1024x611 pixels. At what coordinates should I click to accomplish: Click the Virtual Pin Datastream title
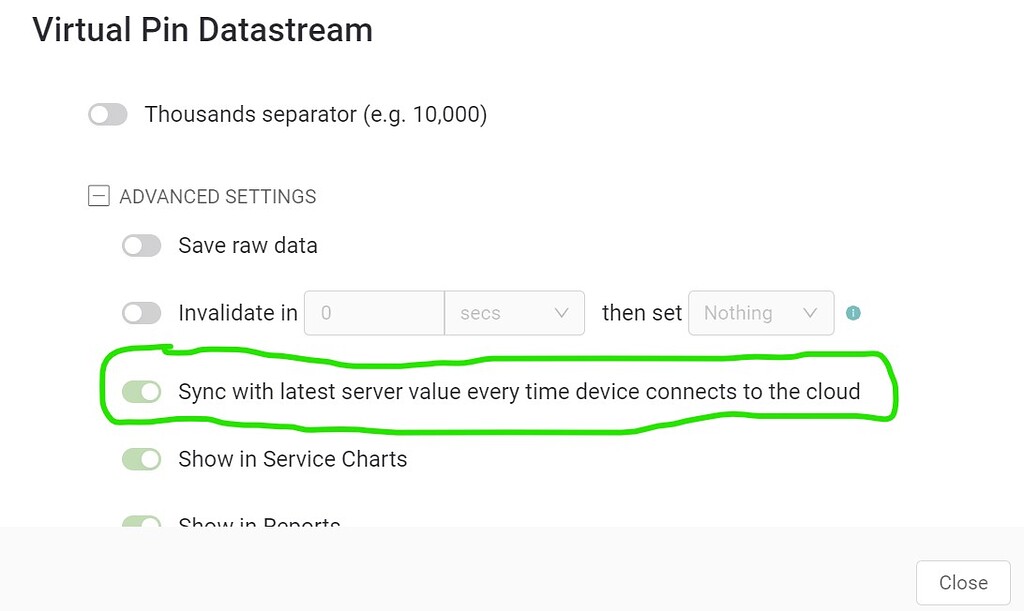point(202,30)
